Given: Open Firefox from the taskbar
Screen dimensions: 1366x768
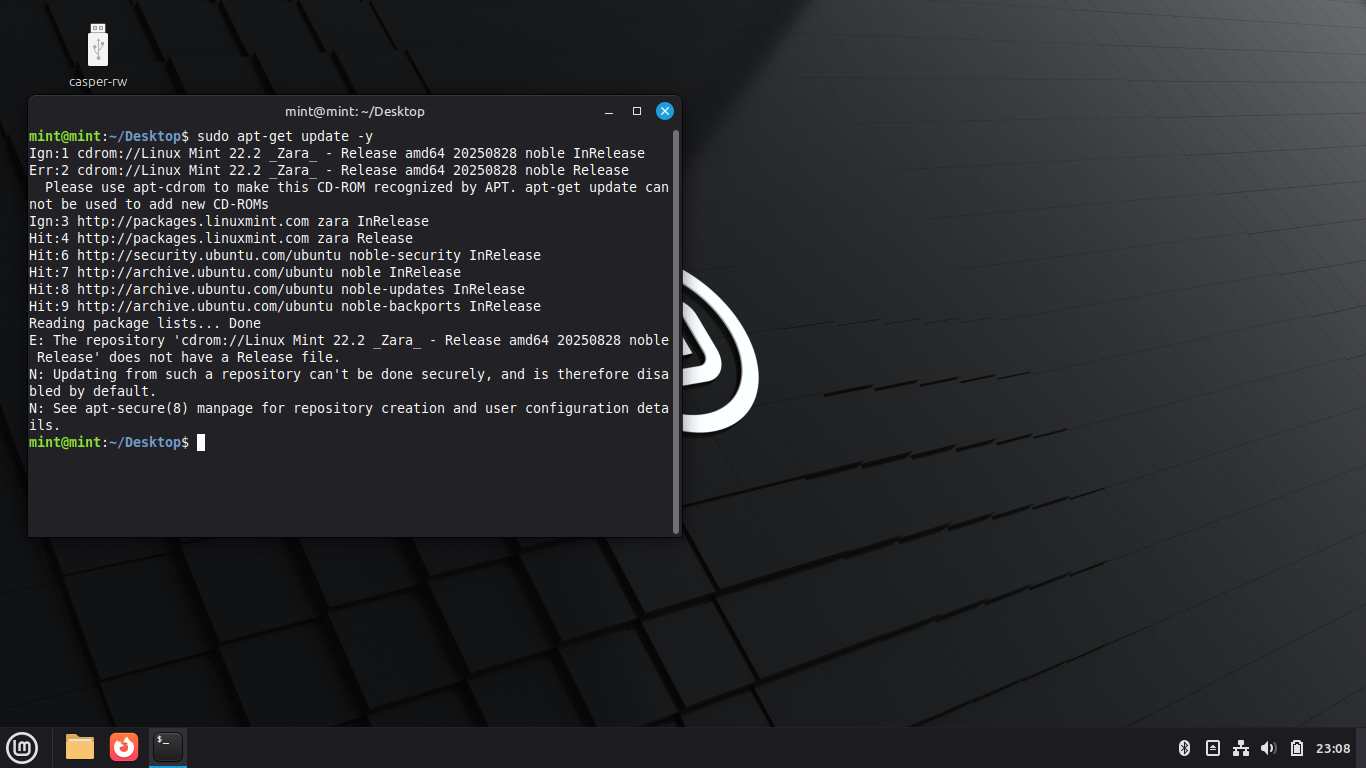Looking at the screenshot, I should [x=124, y=747].
